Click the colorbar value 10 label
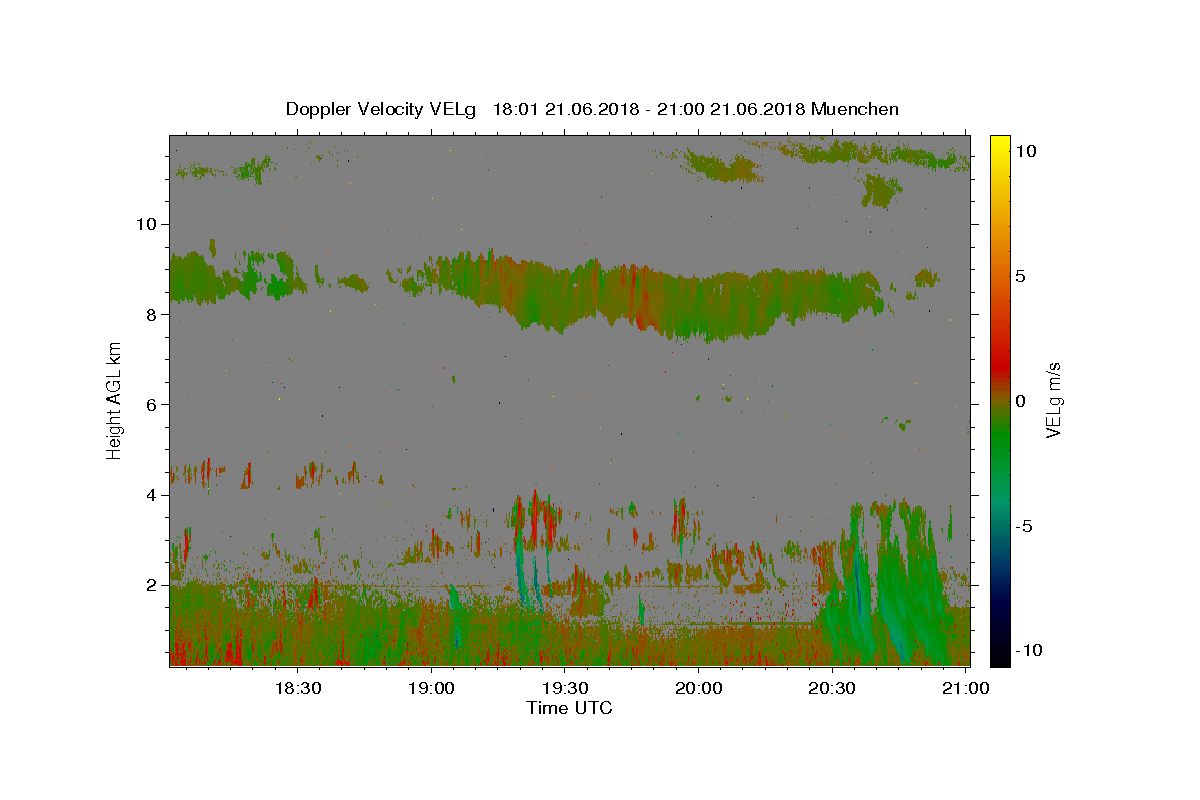This screenshot has width=1200, height=800. 1025,150
